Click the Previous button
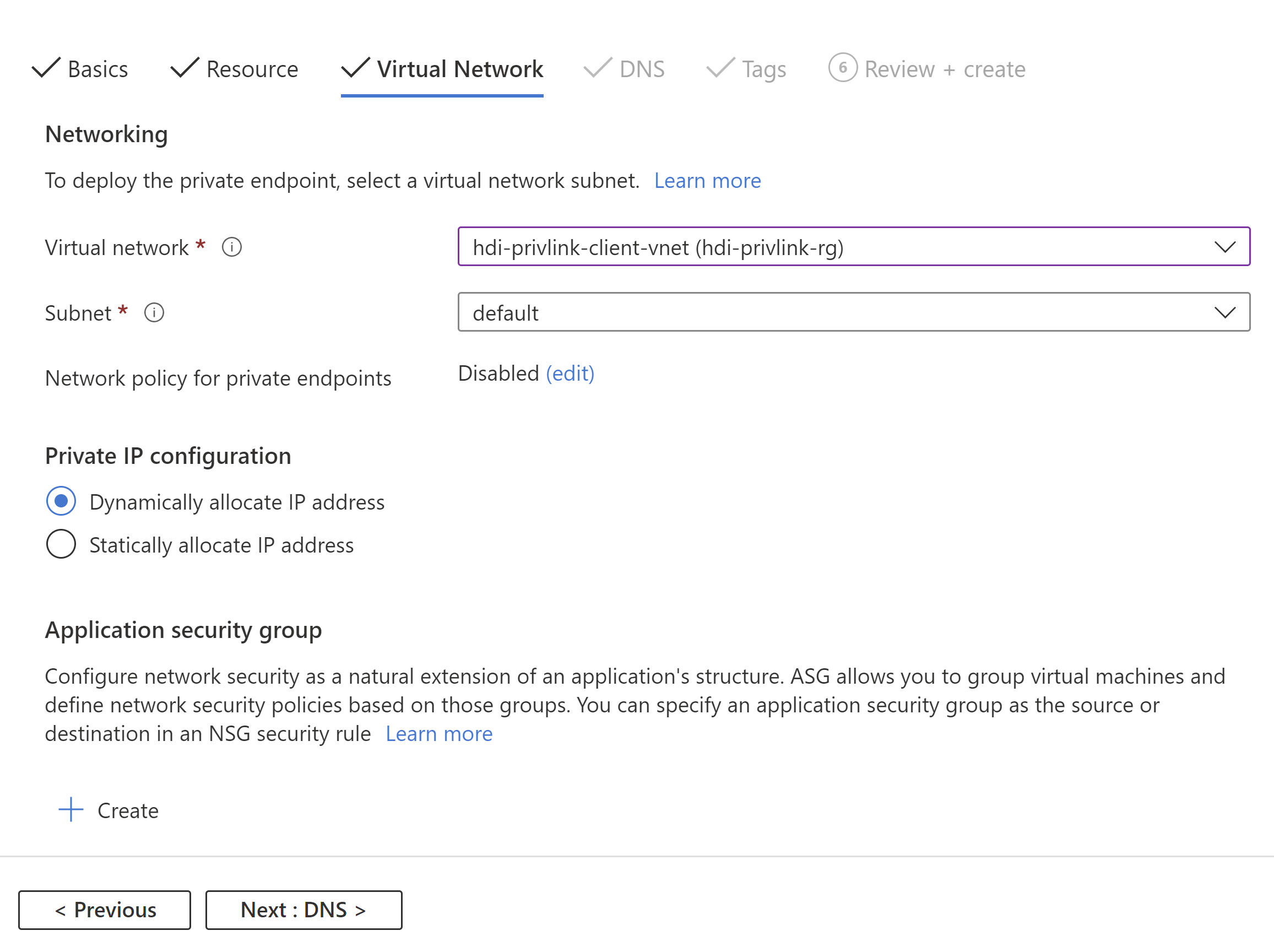 coord(104,910)
